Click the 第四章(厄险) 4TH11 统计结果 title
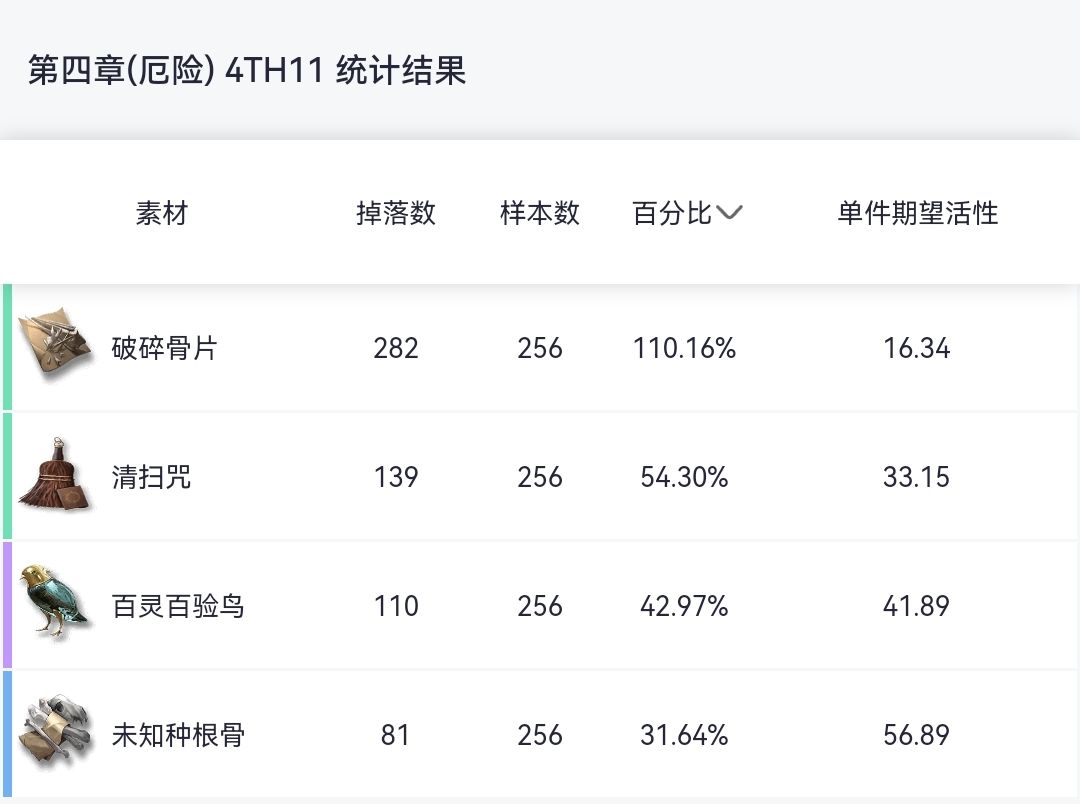 247,72
